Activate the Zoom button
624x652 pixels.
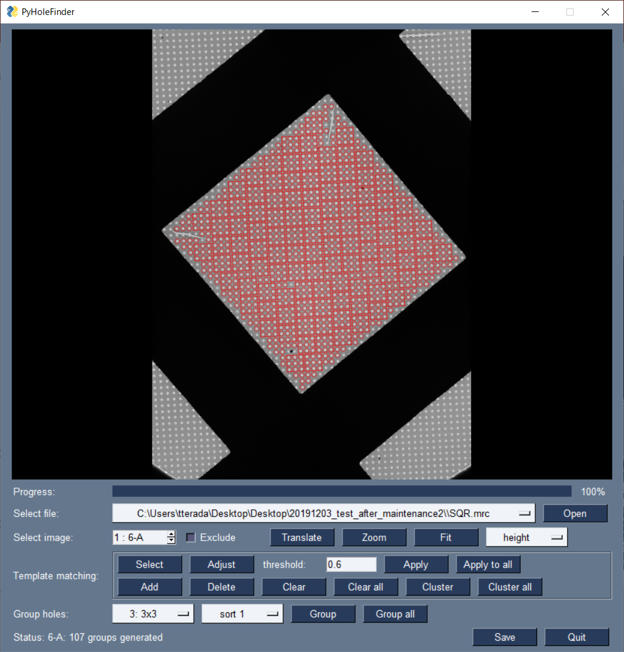pyautogui.click(x=374, y=537)
